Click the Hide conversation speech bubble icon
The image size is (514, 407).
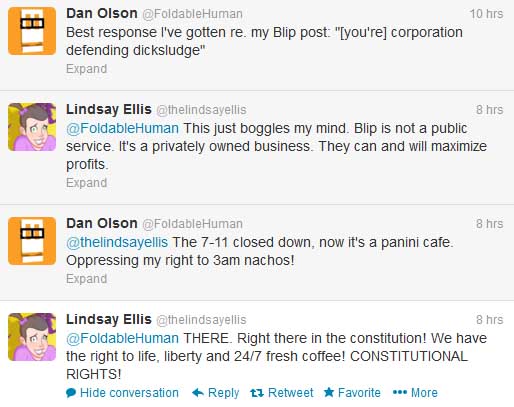click(71, 393)
